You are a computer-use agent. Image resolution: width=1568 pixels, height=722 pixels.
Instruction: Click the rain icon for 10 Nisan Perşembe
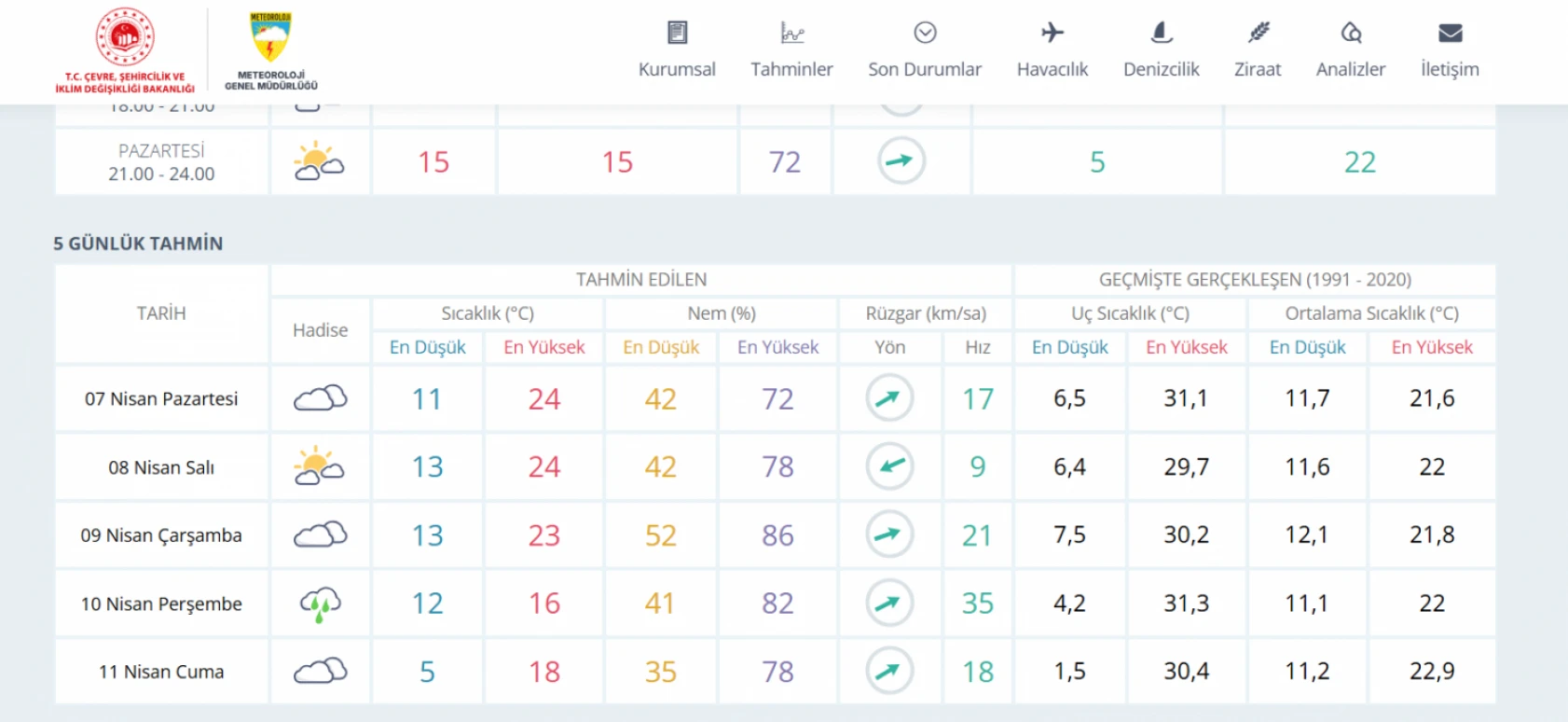point(320,604)
